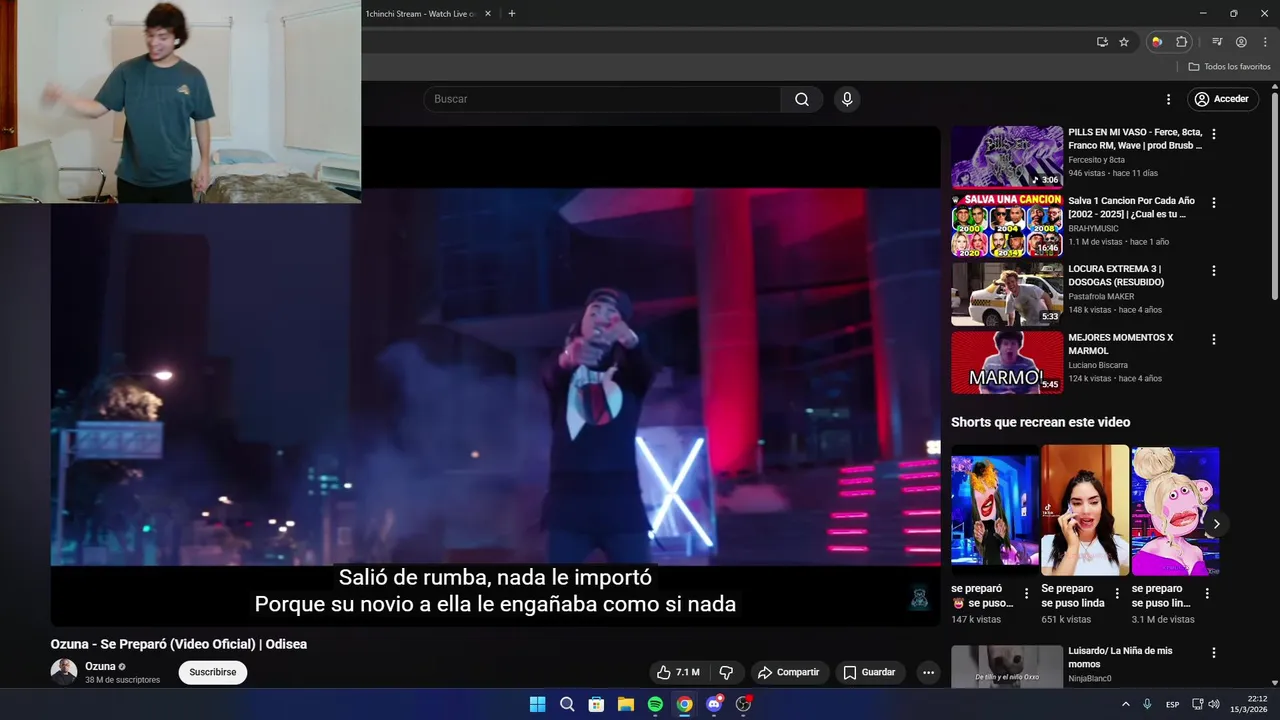Activate voice search microphone icon
The image size is (1280, 720).
coord(847,99)
